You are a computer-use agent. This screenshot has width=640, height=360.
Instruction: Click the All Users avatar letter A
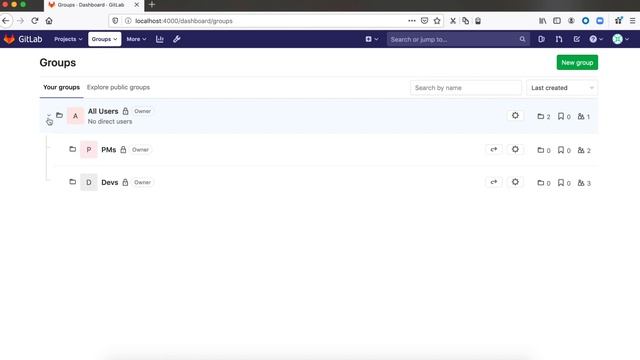(76, 116)
